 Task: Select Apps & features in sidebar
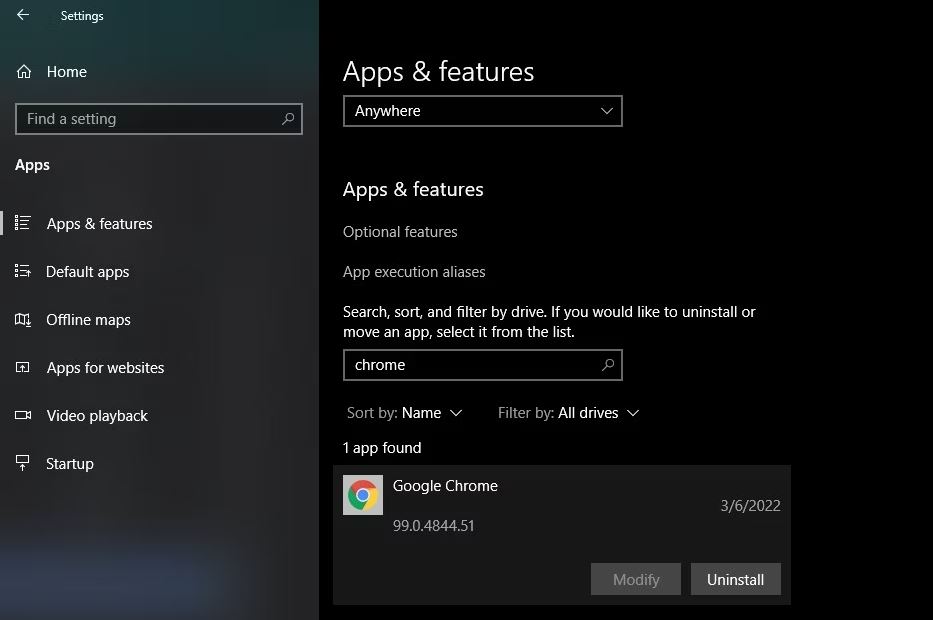click(99, 224)
